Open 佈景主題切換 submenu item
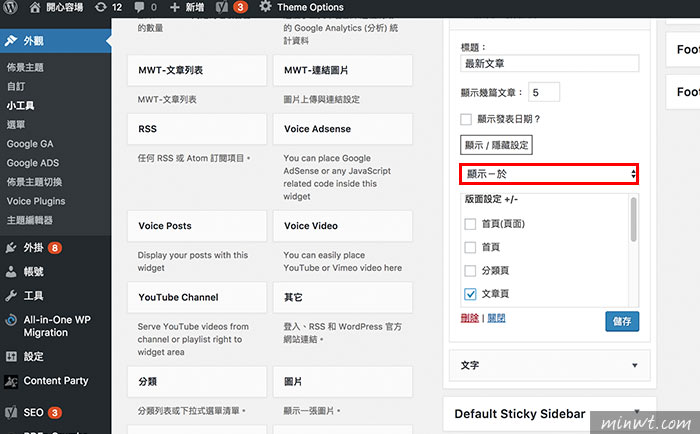Viewport: 700px width, 434px height. [x=34, y=182]
